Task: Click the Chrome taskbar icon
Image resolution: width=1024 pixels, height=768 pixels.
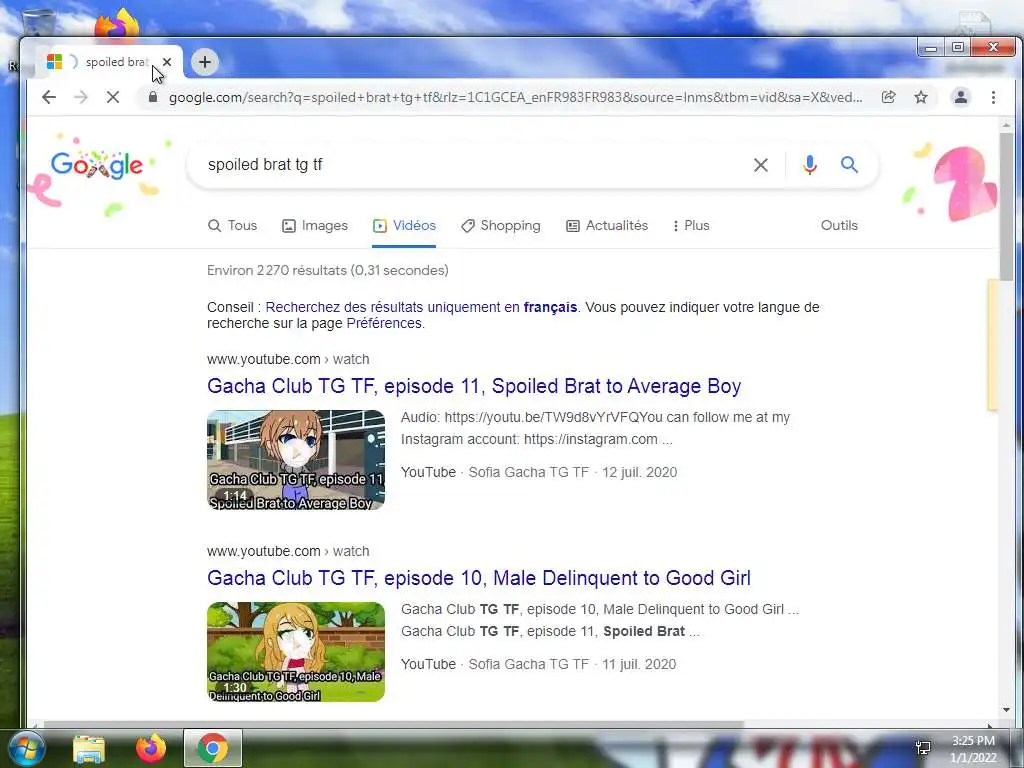Action: click(212, 748)
